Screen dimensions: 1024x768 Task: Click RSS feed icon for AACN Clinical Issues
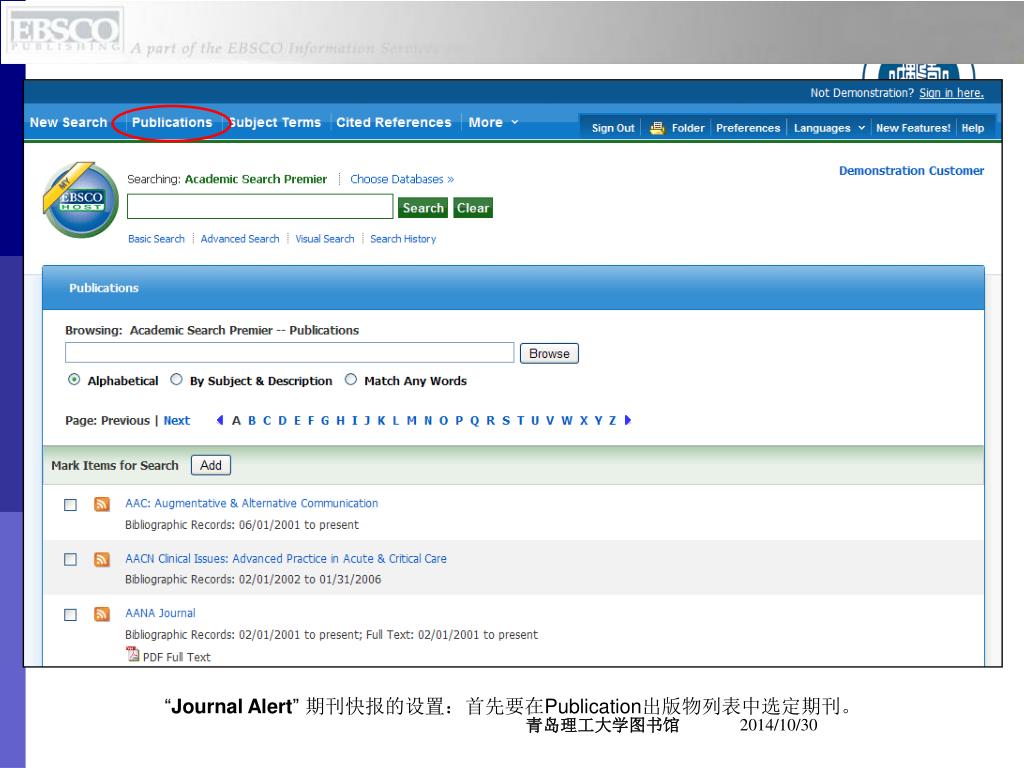102,559
